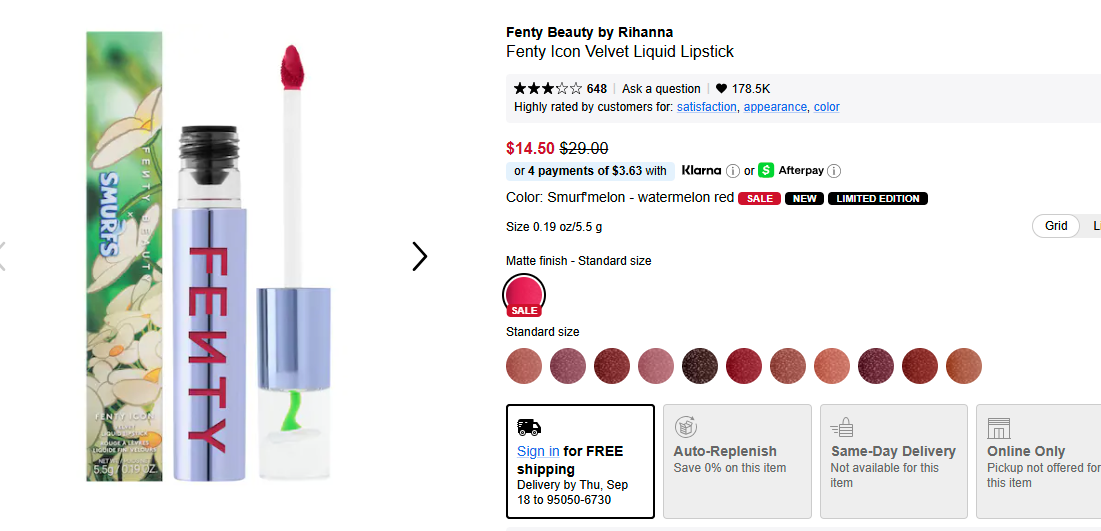1101x531 pixels.
Task: Click Sign in for free shipping
Action: [x=538, y=452]
